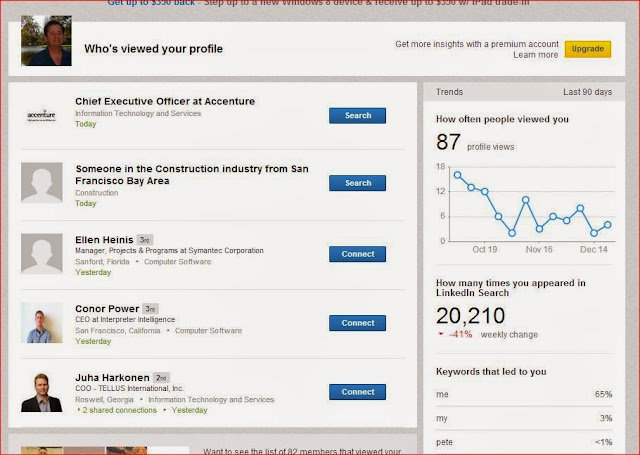Click your own profile photo at top

point(46,40)
